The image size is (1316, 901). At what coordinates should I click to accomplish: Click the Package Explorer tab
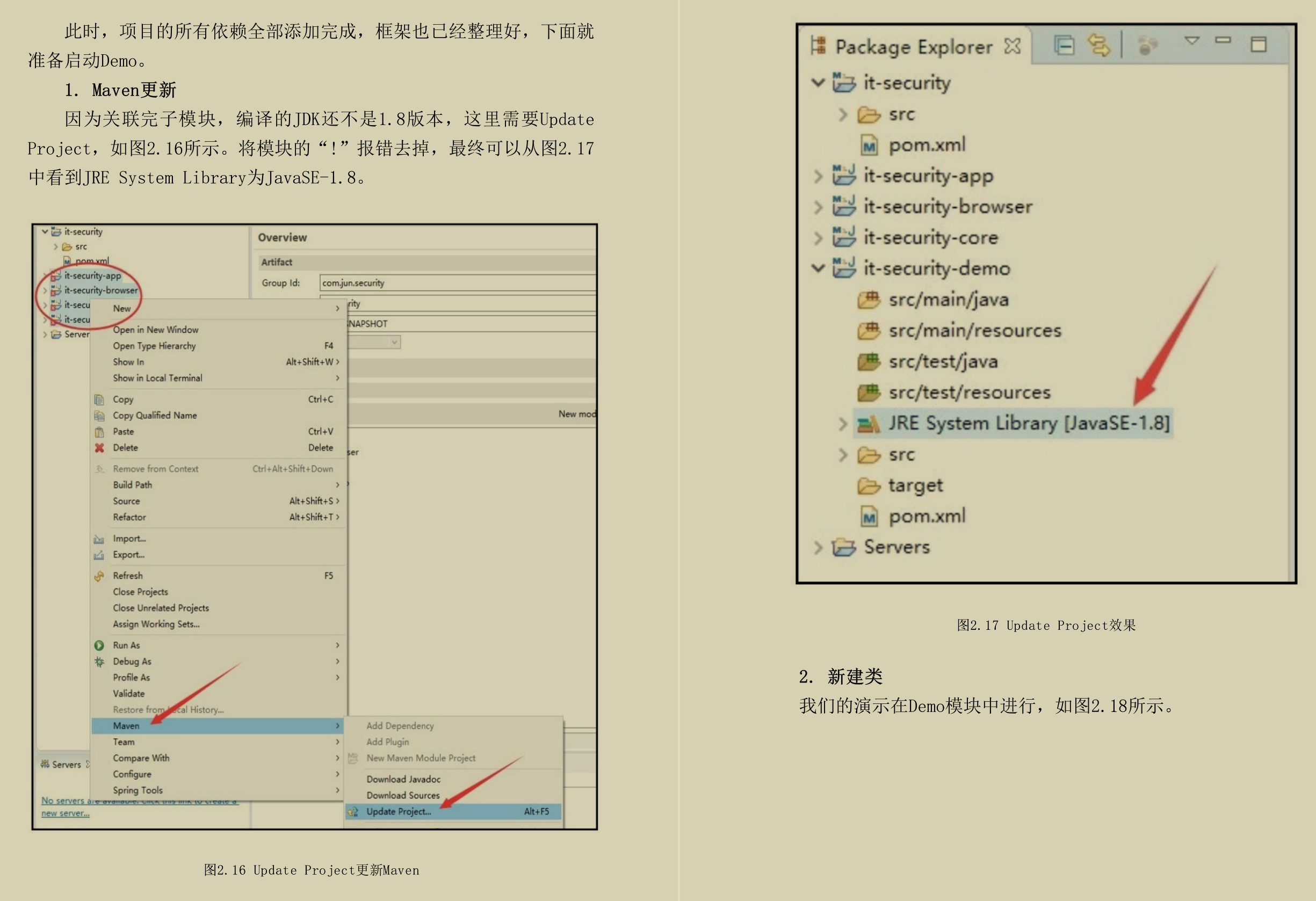916,46
